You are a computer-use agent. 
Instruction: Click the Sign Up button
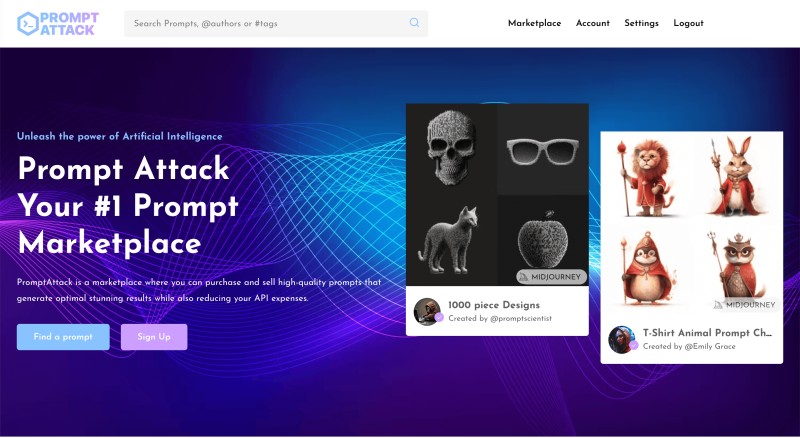[x=154, y=337]
